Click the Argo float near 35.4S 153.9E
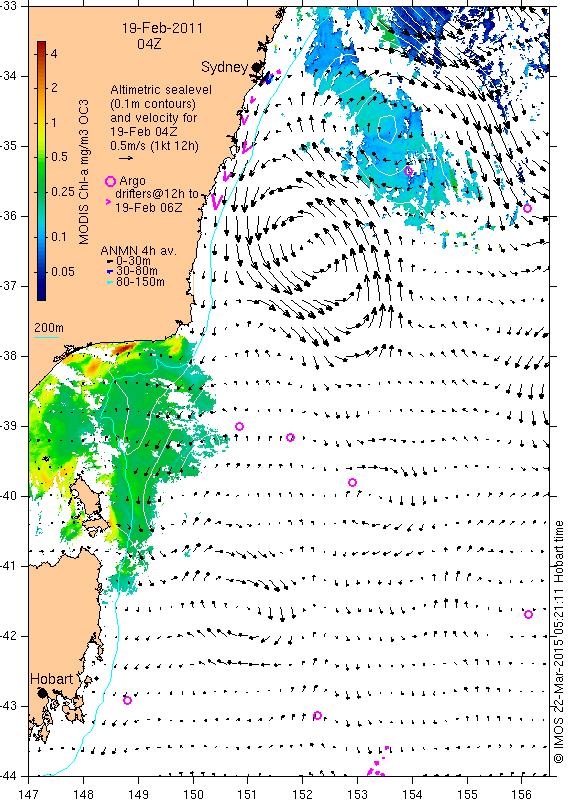 pyautogui.click(x=408, y=171)
